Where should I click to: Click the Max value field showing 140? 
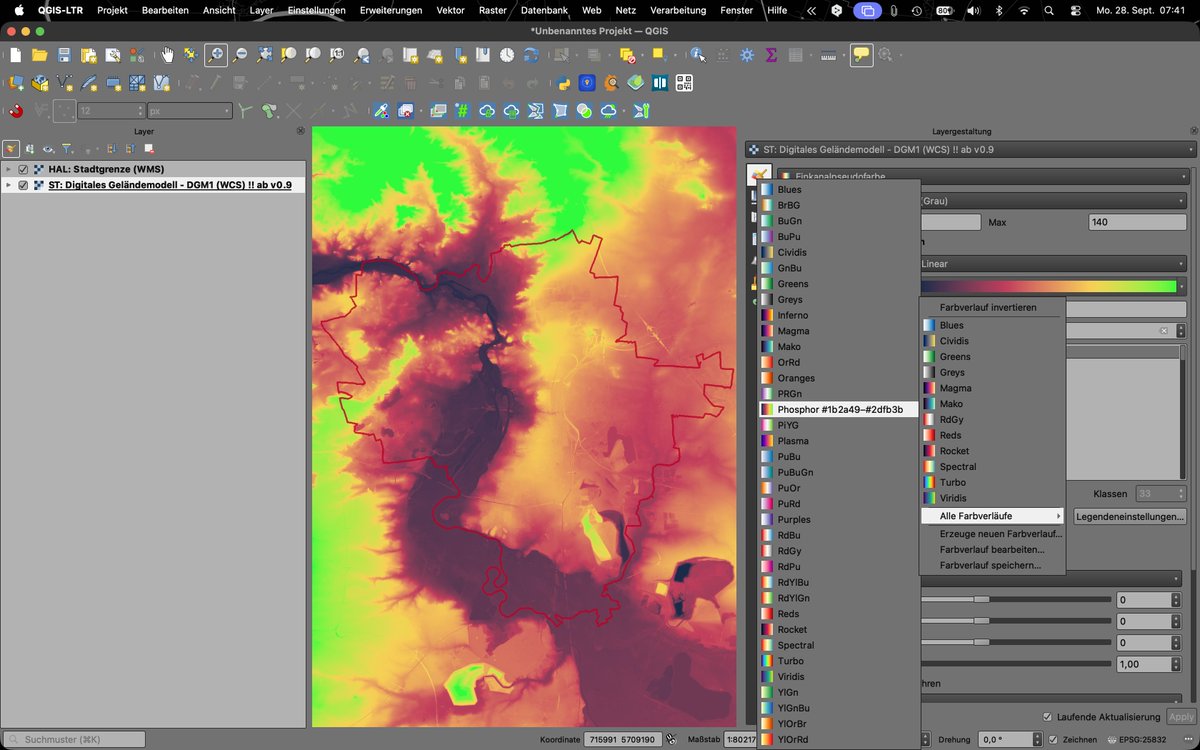(1138, 222)
